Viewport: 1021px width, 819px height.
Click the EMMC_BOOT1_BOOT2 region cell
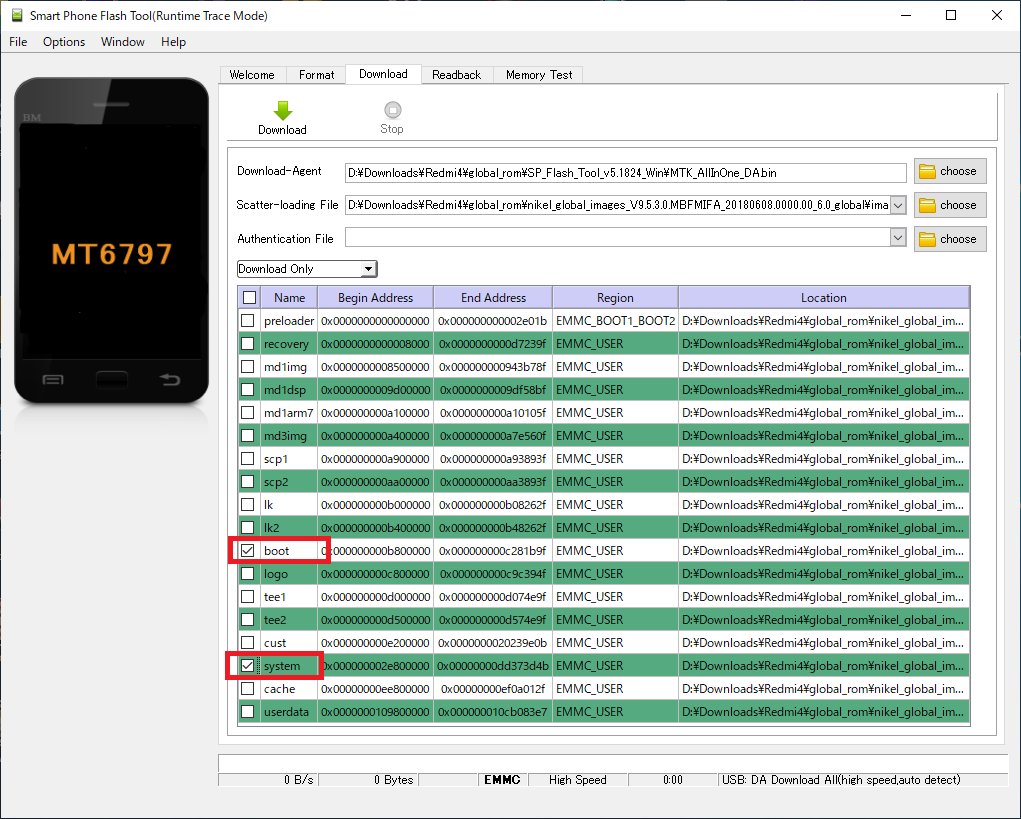click(x=615, y=320)
